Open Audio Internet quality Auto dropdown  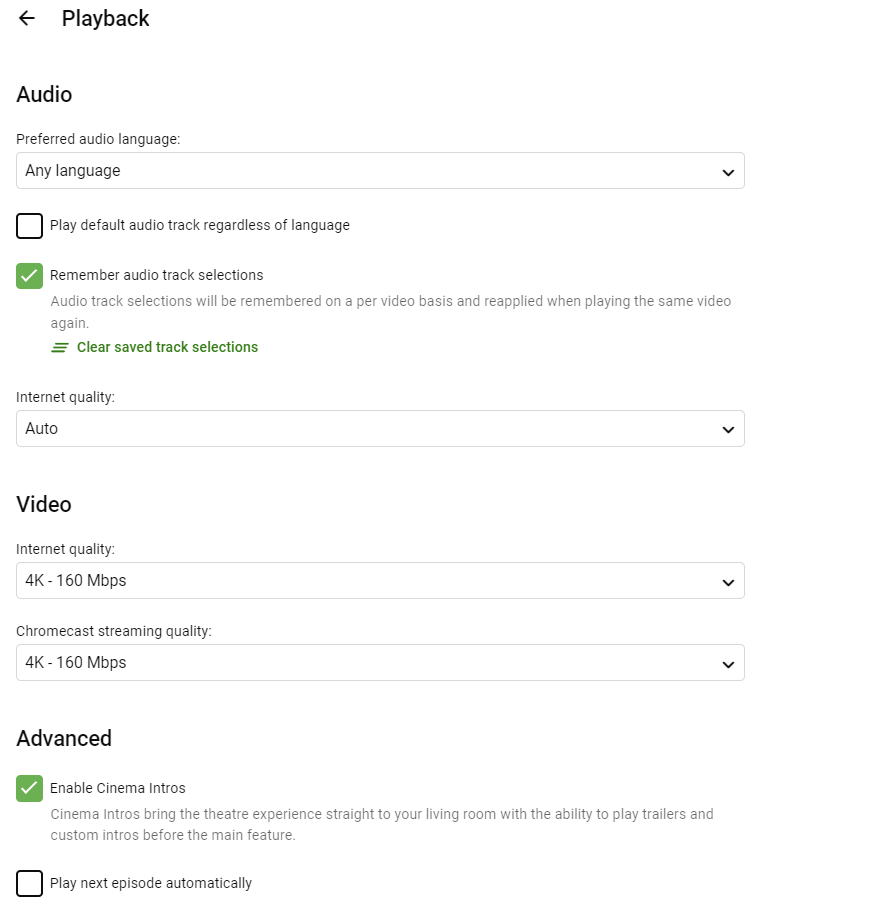(x=380, y=429)
